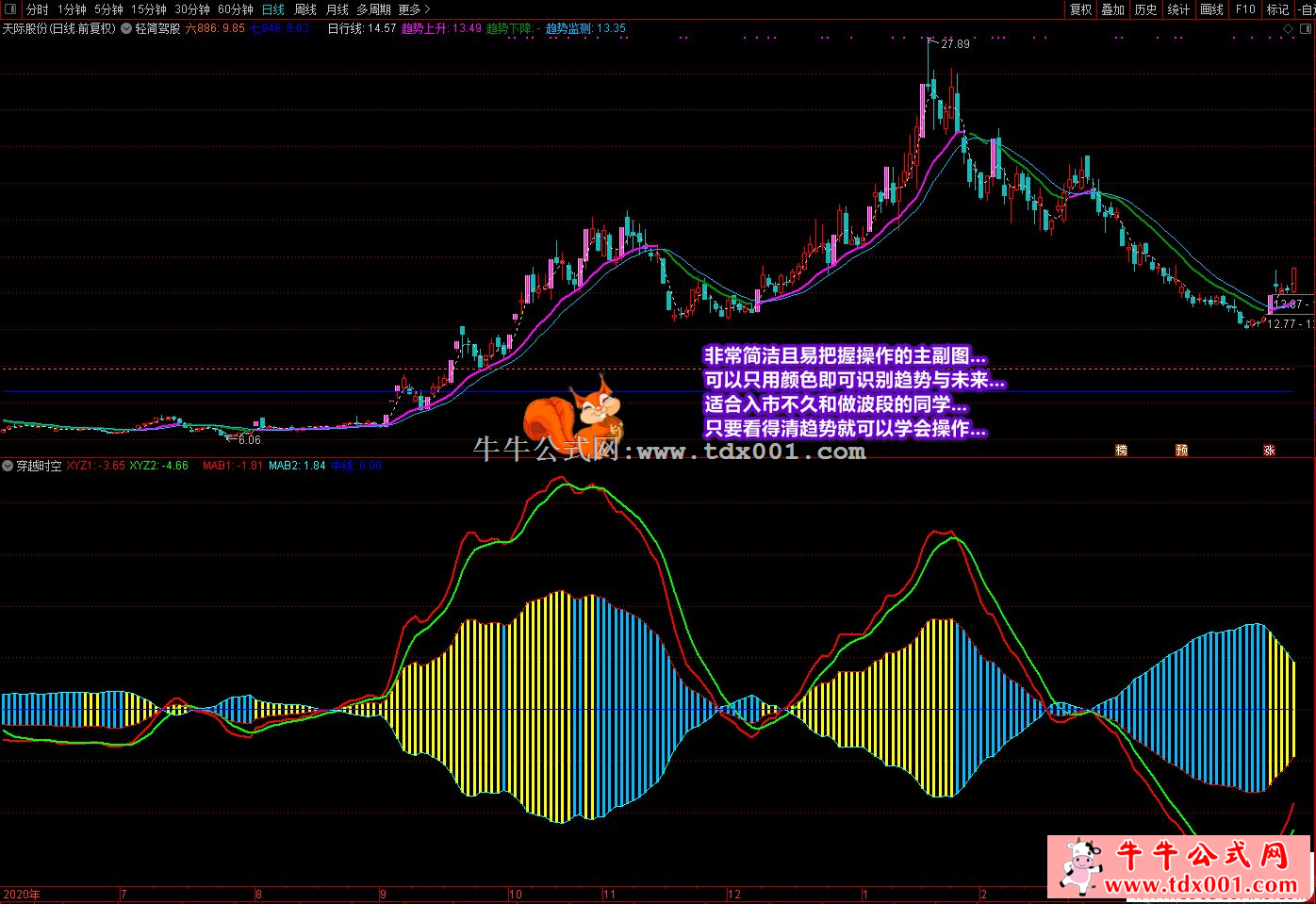The width and height of the screenshot is (1316, 904).
Task: Switch to 周线 weekly period
Action: [x=305, y=9]
